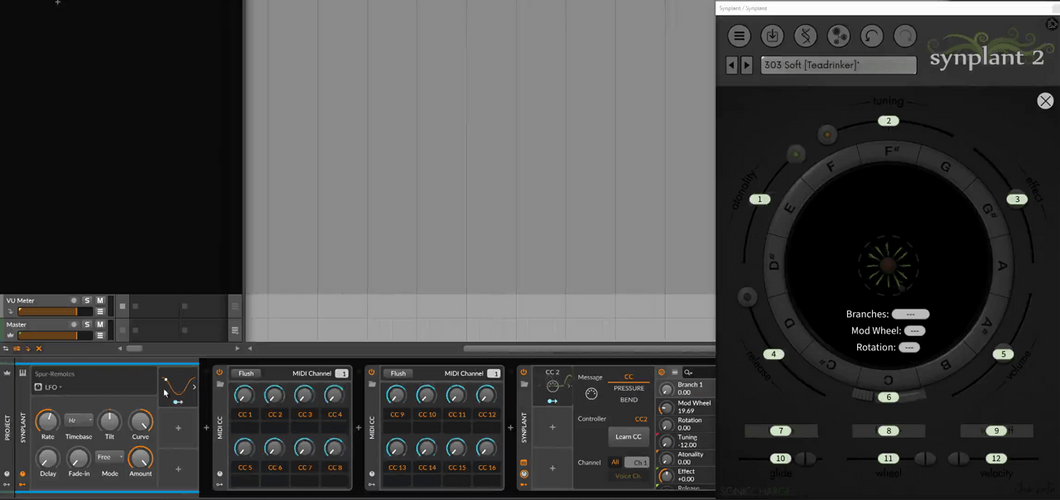Open the Mod Wheel assignment field
The image size is (1060, 500).
pos(915,331)
